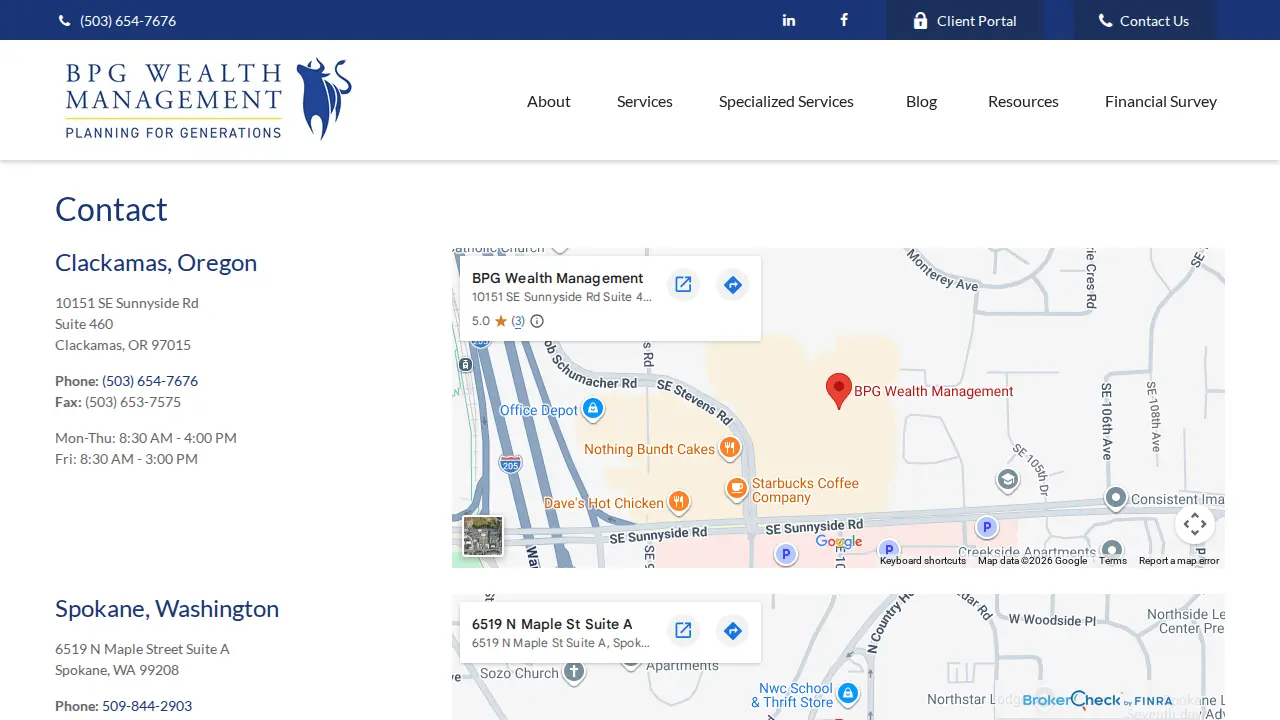
Task: Open the Specialized Services menu
Action: pos(786,101)
